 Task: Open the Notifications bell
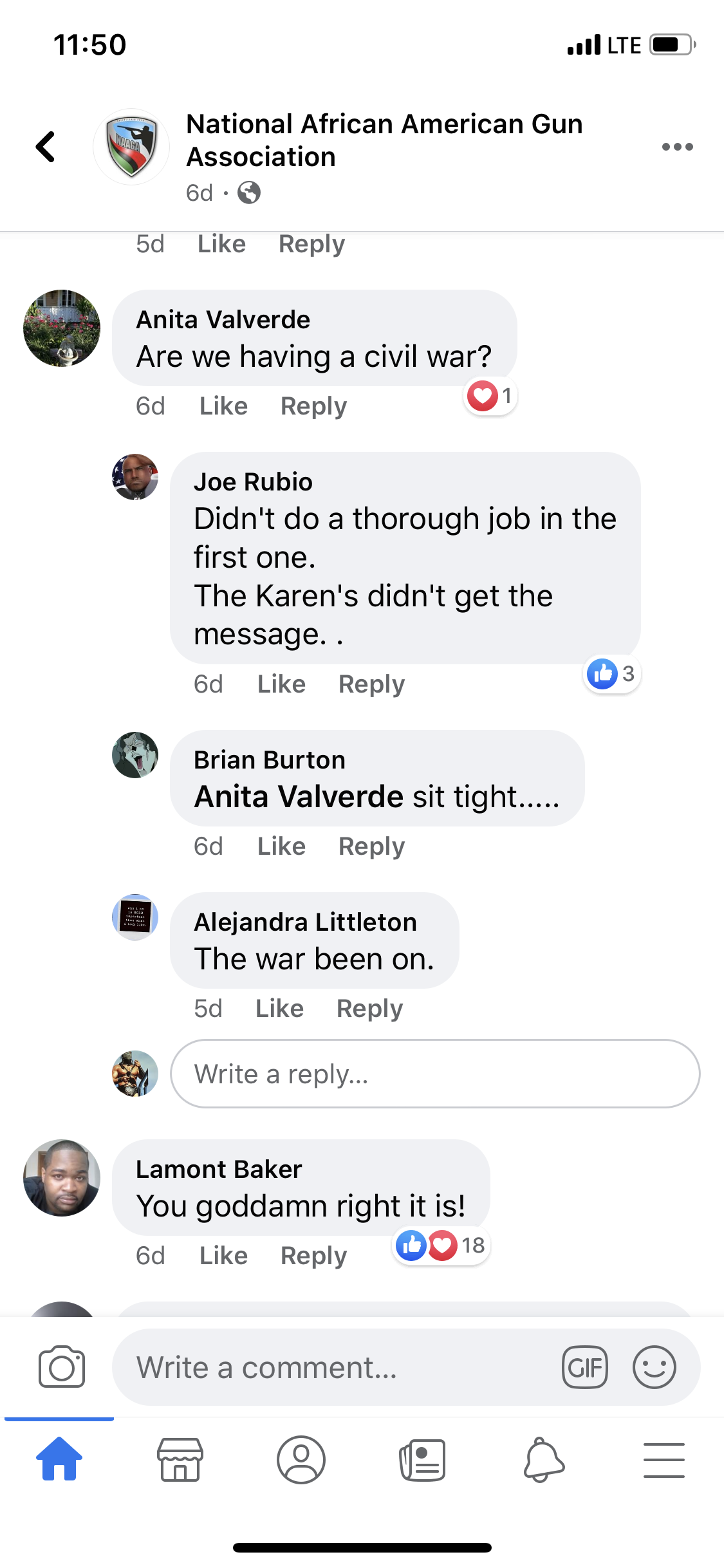click(544, 1460)
